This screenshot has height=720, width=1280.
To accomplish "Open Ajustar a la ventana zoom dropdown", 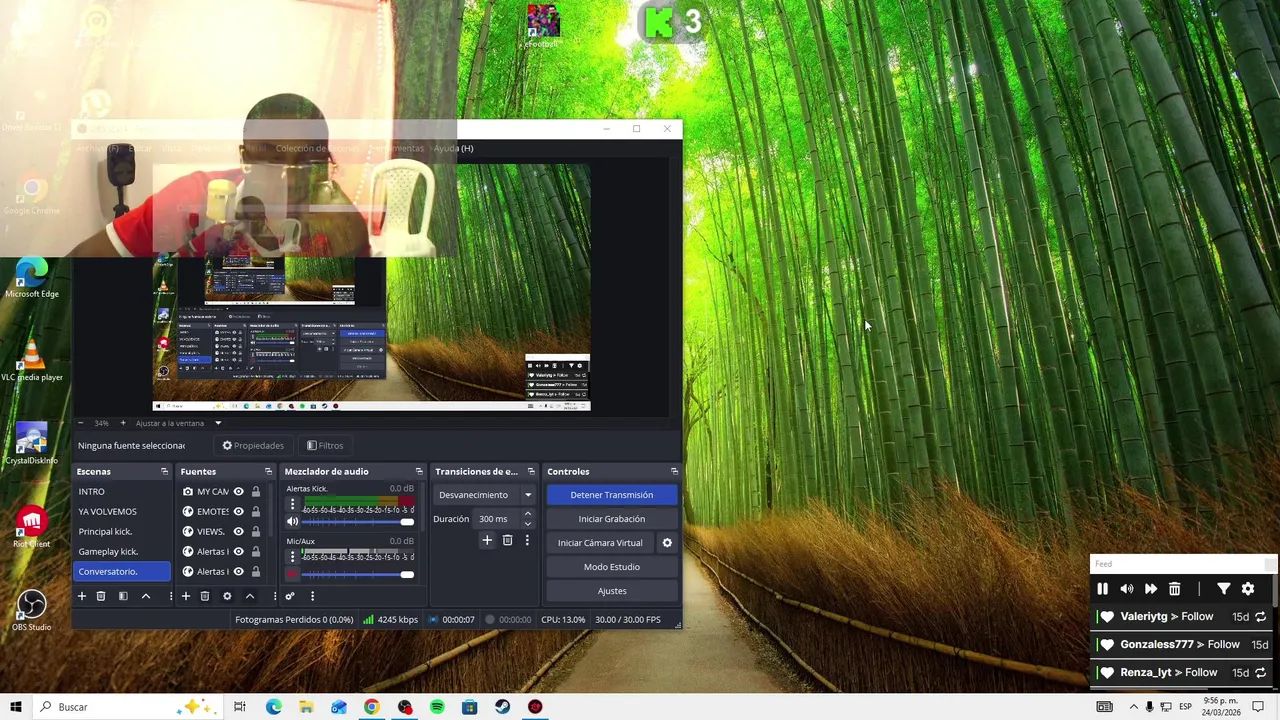I will click(x=179, y=423).
